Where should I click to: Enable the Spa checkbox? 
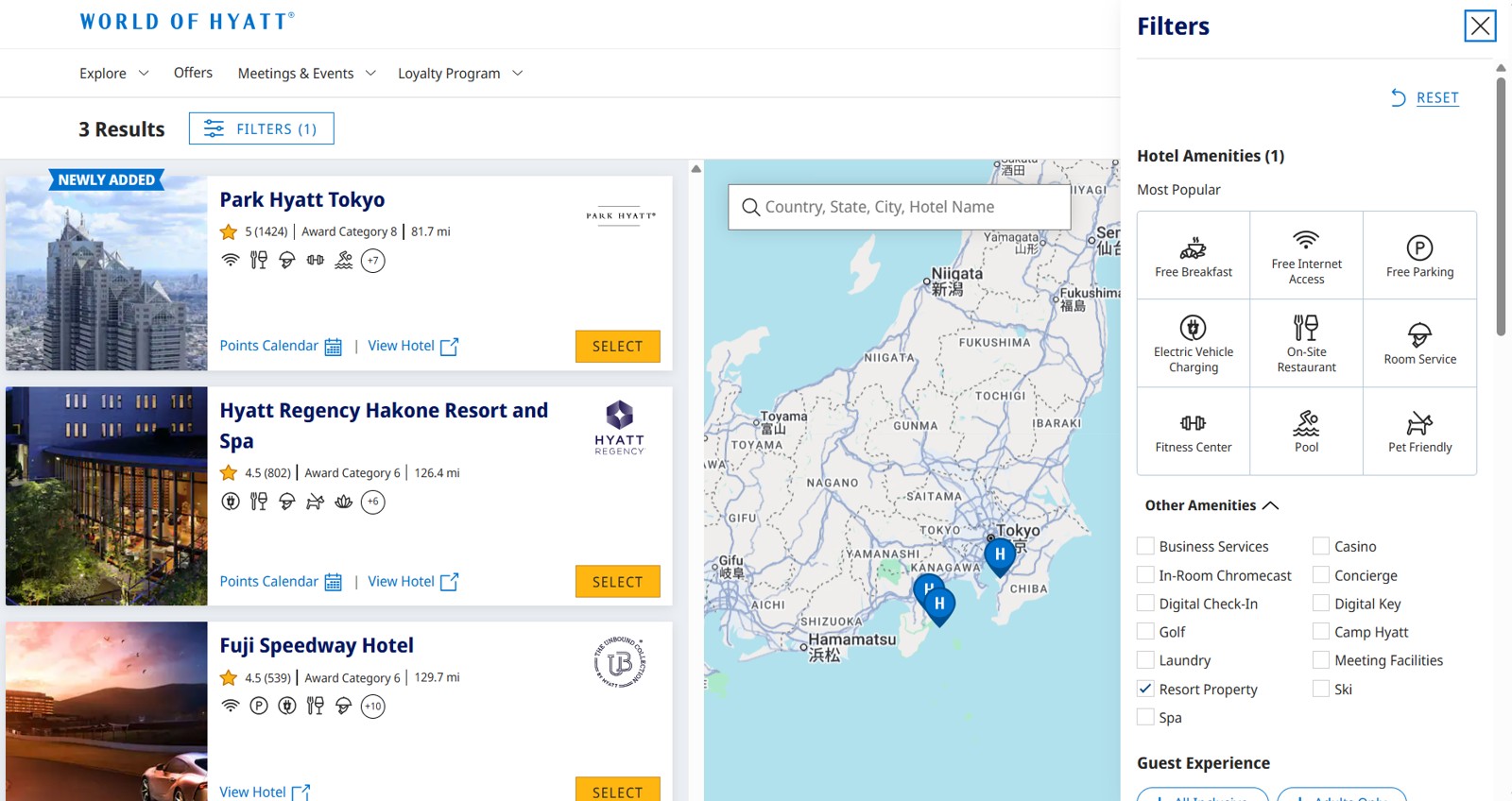pyautogui.click(x=1145, y=717)
